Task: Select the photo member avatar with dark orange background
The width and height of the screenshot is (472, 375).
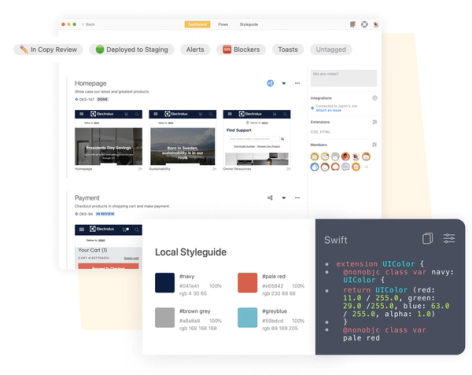Action: pyautogui.click(x=346, y=156)
